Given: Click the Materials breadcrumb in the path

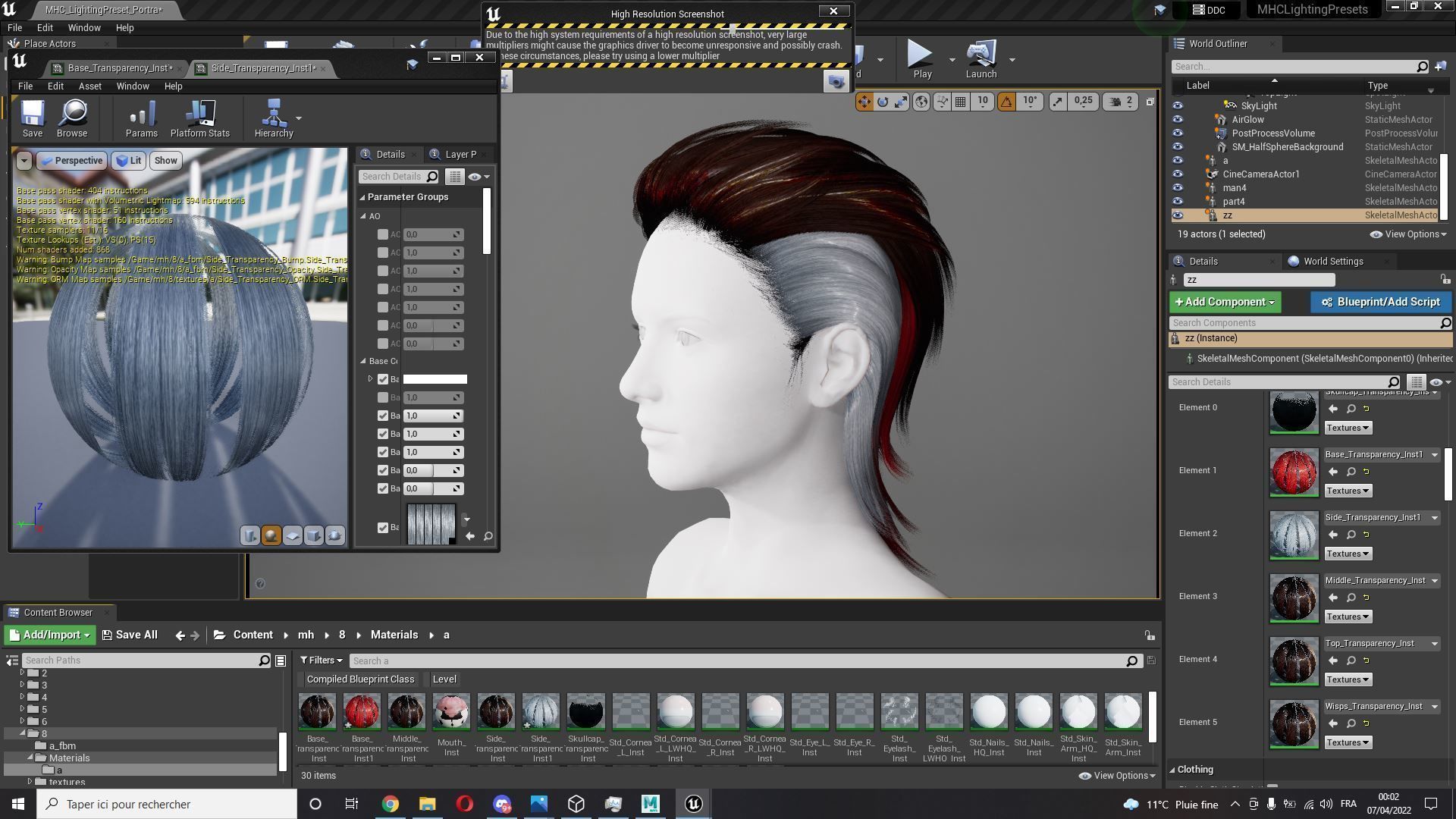Looking at the screenshot, I should click(x=394, y=635).
